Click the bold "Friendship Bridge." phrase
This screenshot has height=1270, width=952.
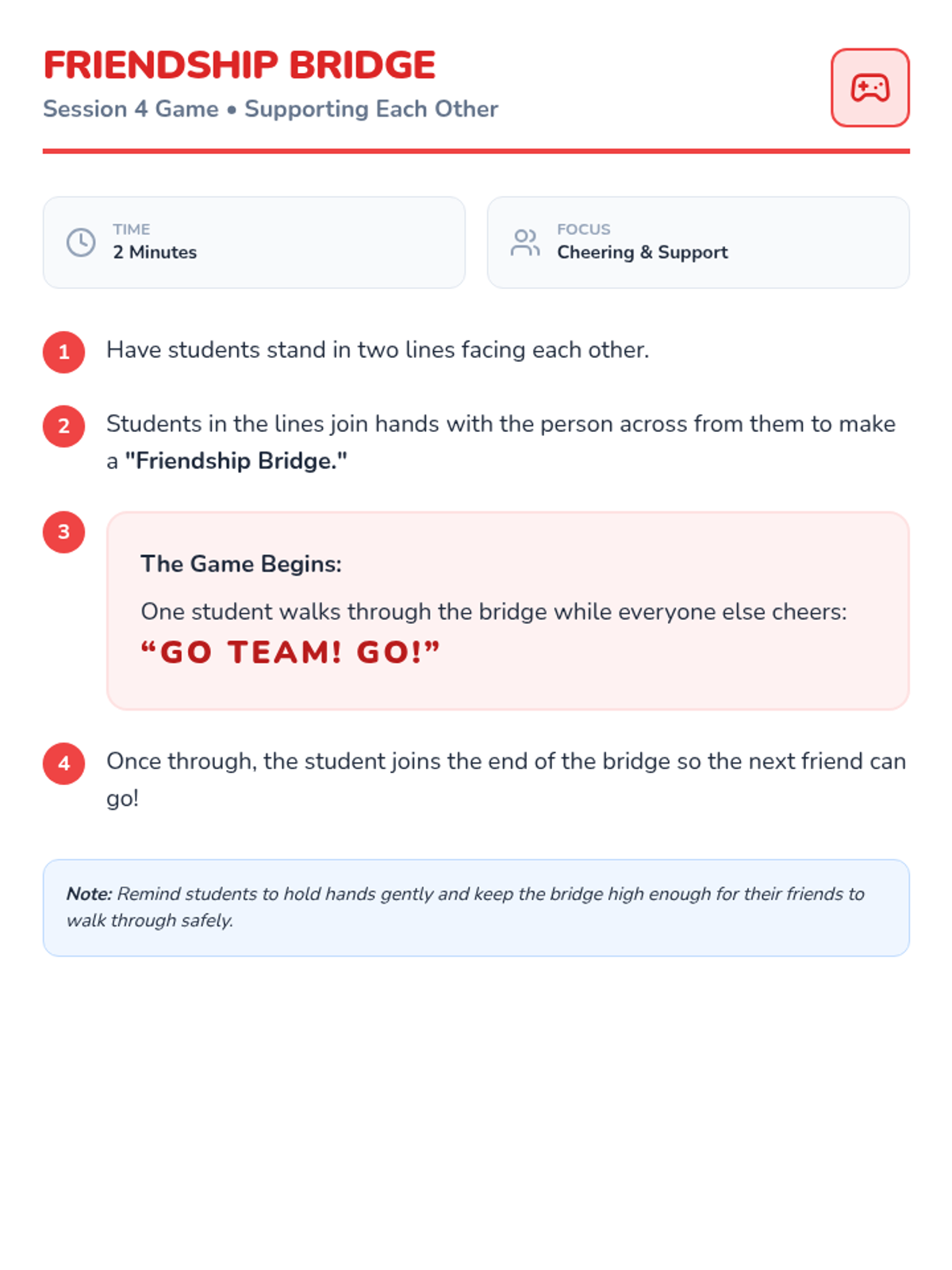pos(236,461)
